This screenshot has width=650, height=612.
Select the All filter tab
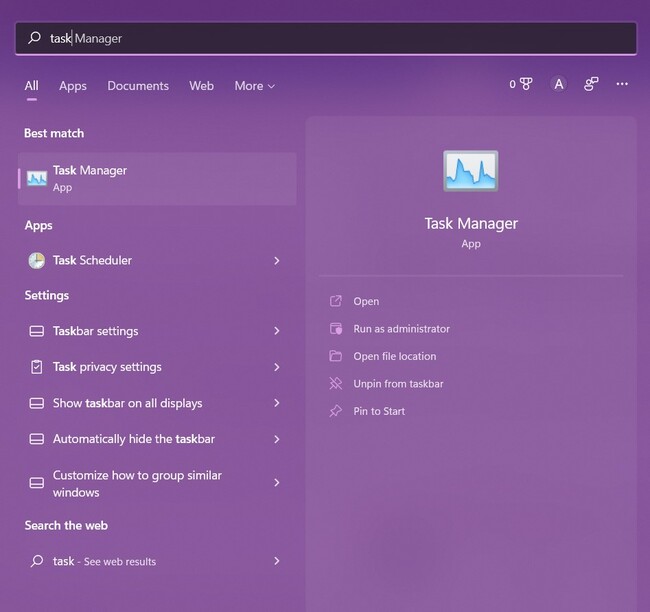[x=32, y=86]
